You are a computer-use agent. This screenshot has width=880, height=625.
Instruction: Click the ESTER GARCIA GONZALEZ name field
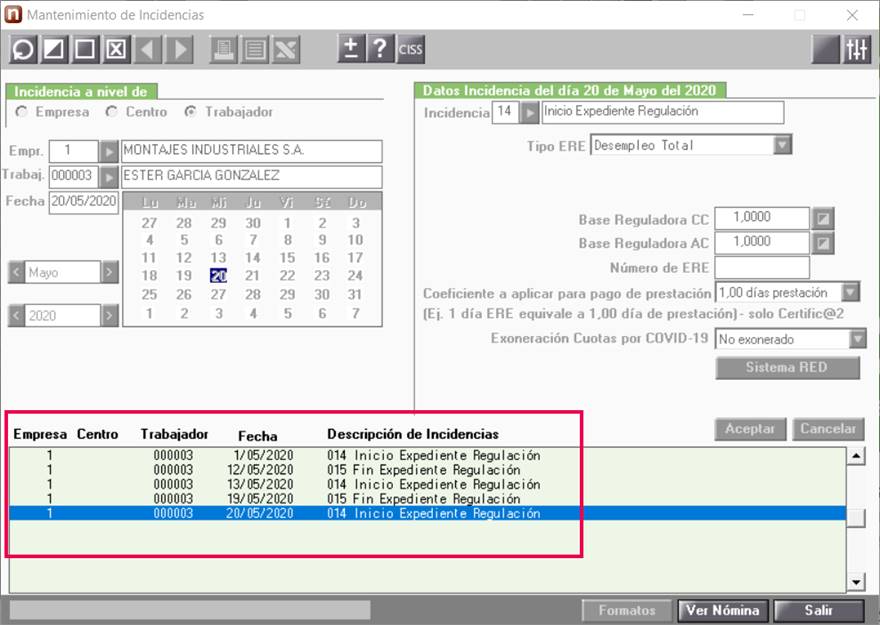coord(251,176)
